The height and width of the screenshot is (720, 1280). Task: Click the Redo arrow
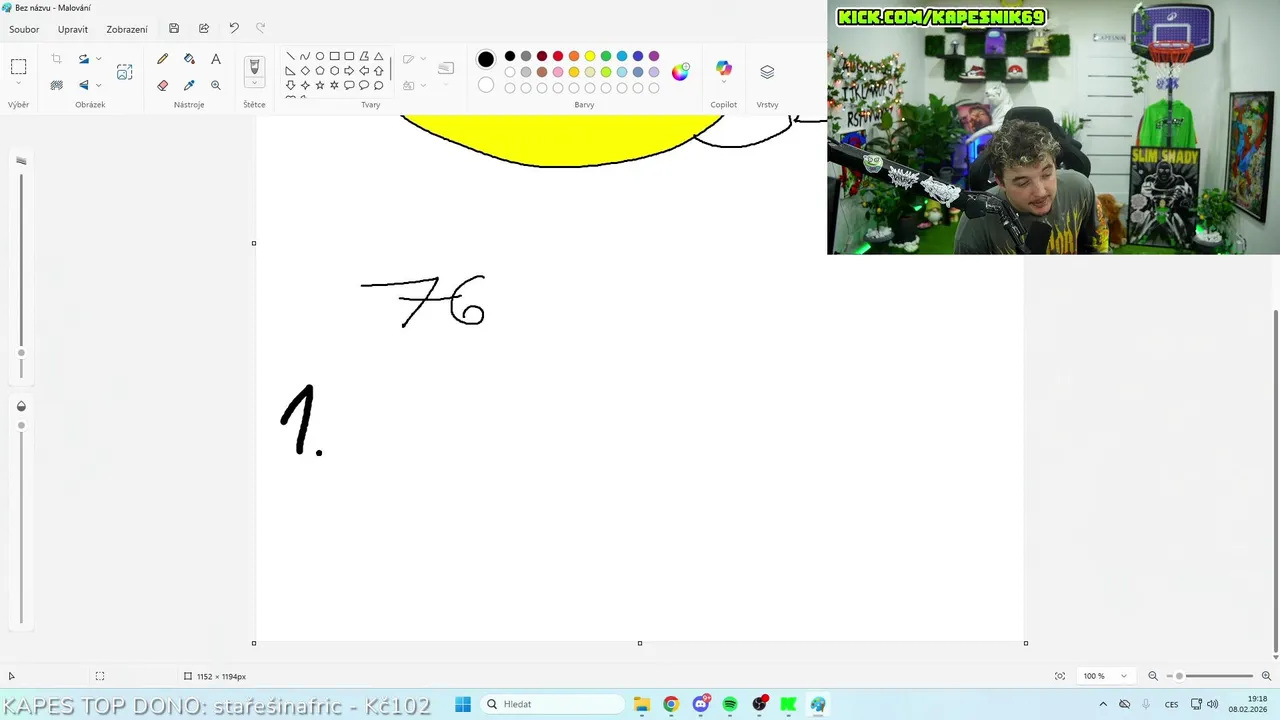tap(261, 28)
